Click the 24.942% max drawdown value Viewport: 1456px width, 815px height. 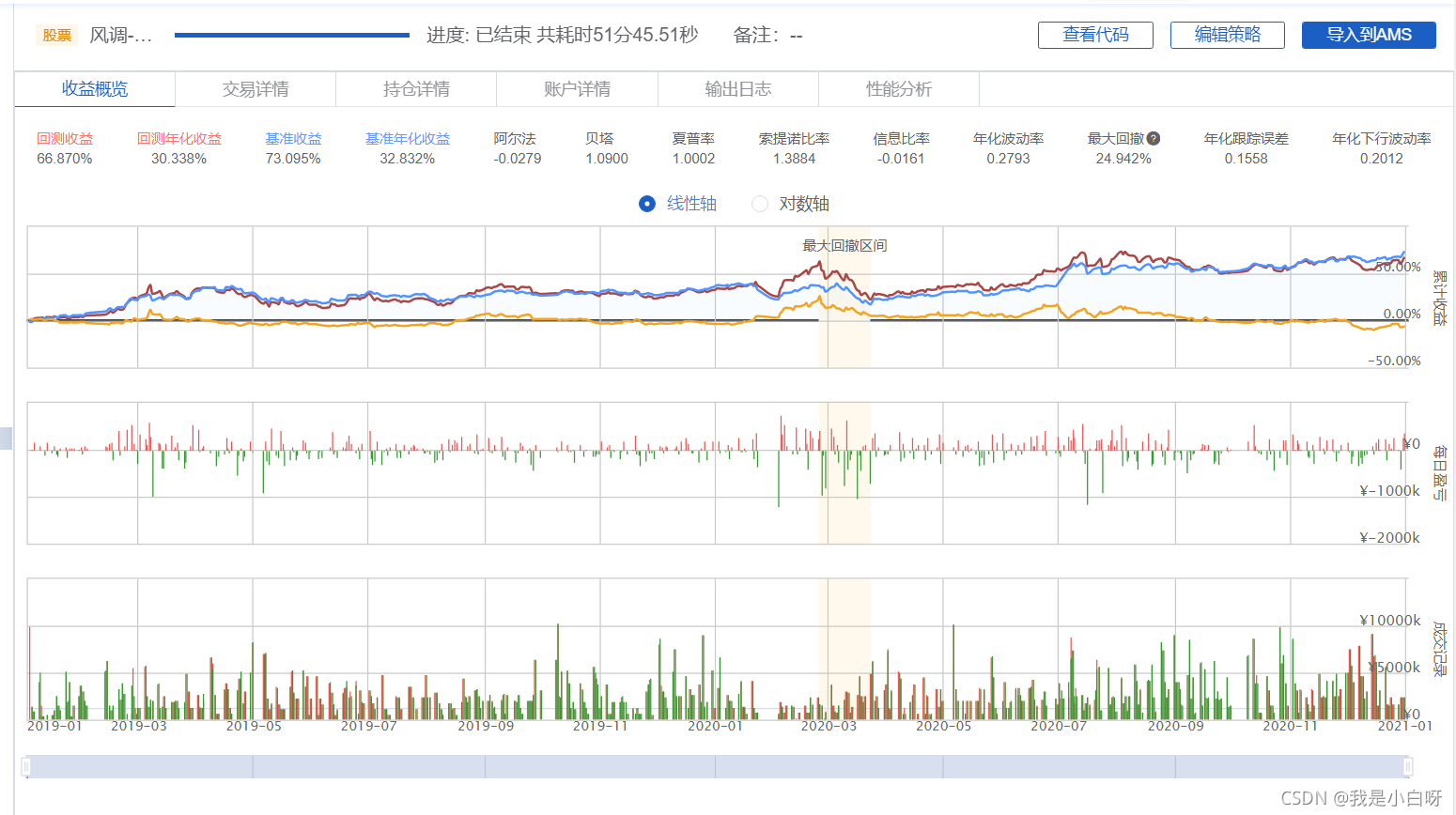(x=1123, y=159)
